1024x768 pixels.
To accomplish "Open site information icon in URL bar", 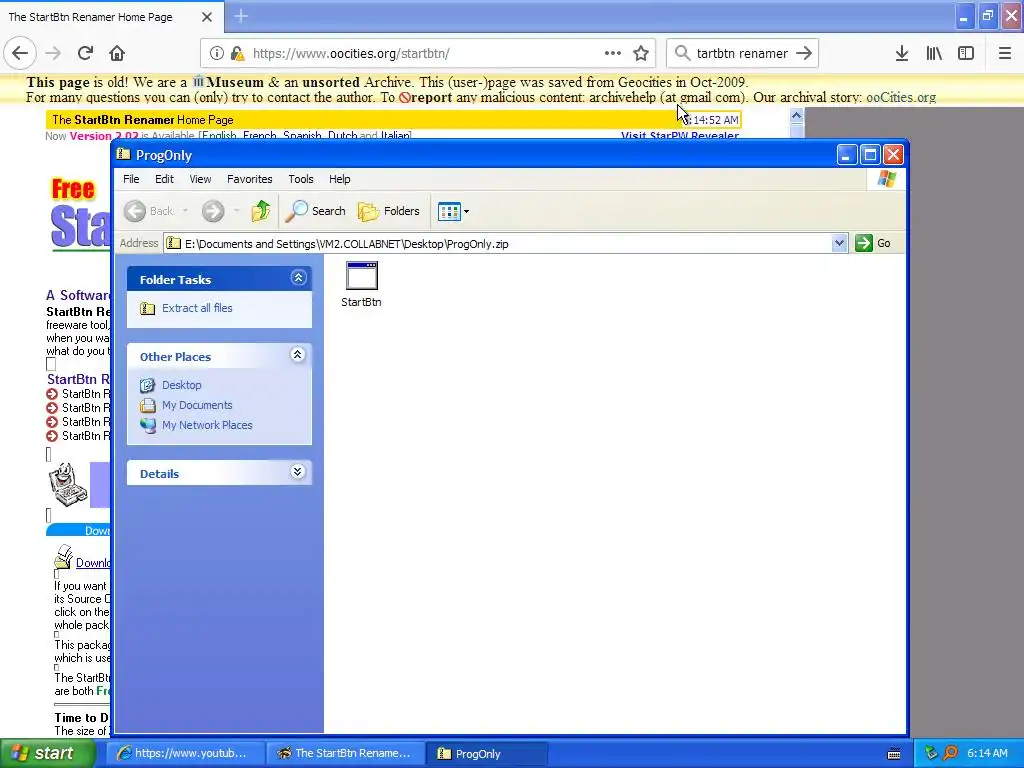I will (x=217, y=54).
